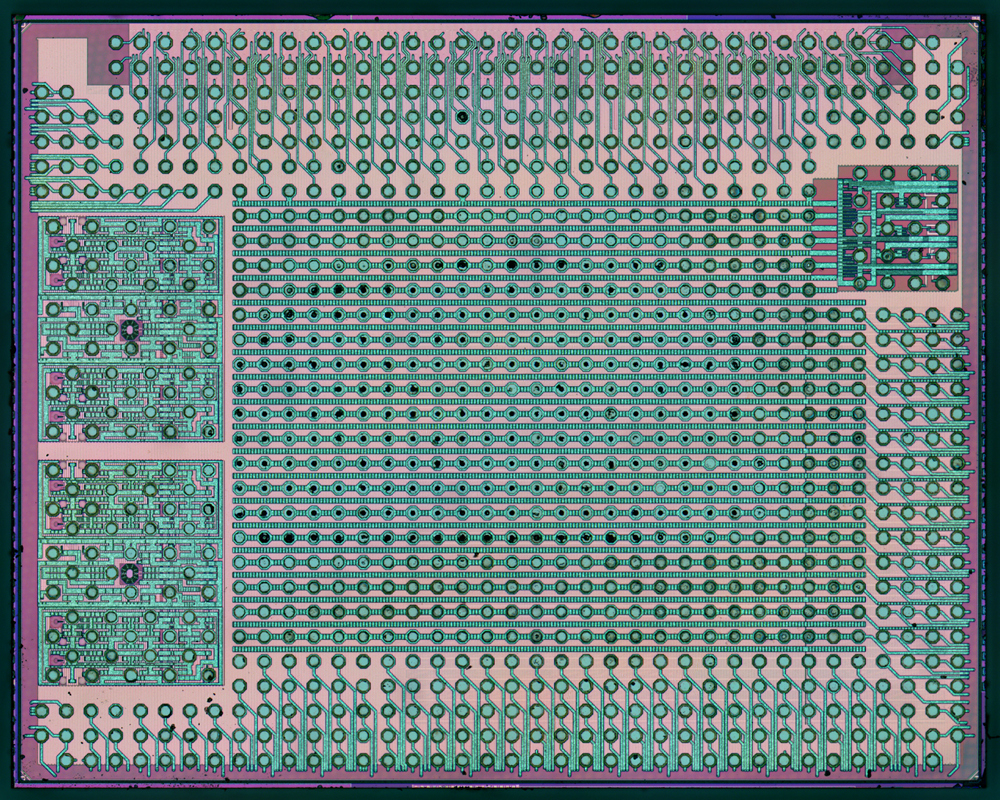Click the bump pad nearest the bottom-left die corner
This screenshot has width=1000, height=800.
pos(65,760)
